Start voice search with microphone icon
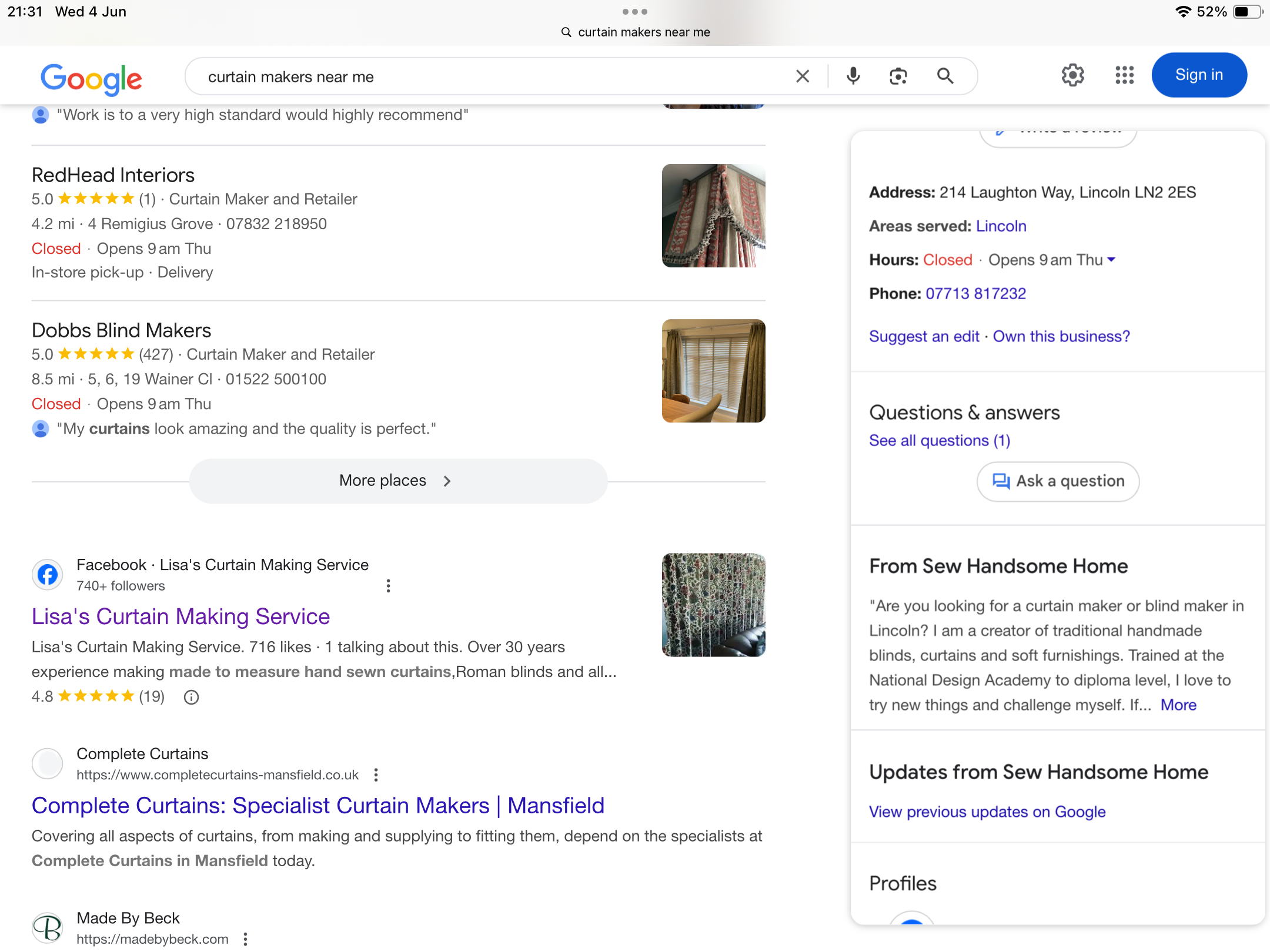This screenshot has height=952, width=1270. tap(853, 76)
